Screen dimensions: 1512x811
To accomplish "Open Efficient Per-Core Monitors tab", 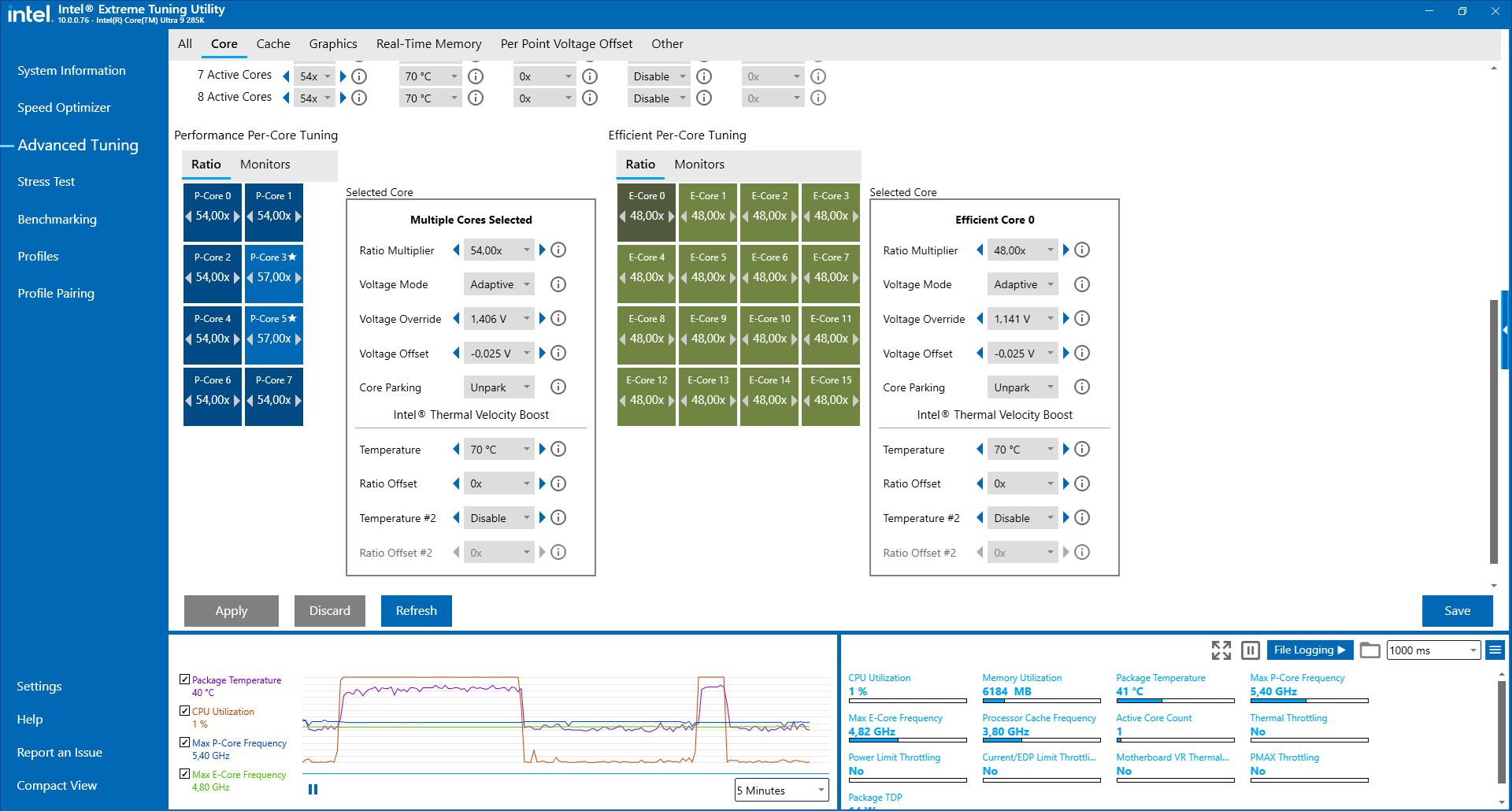I will pos(699,165).
